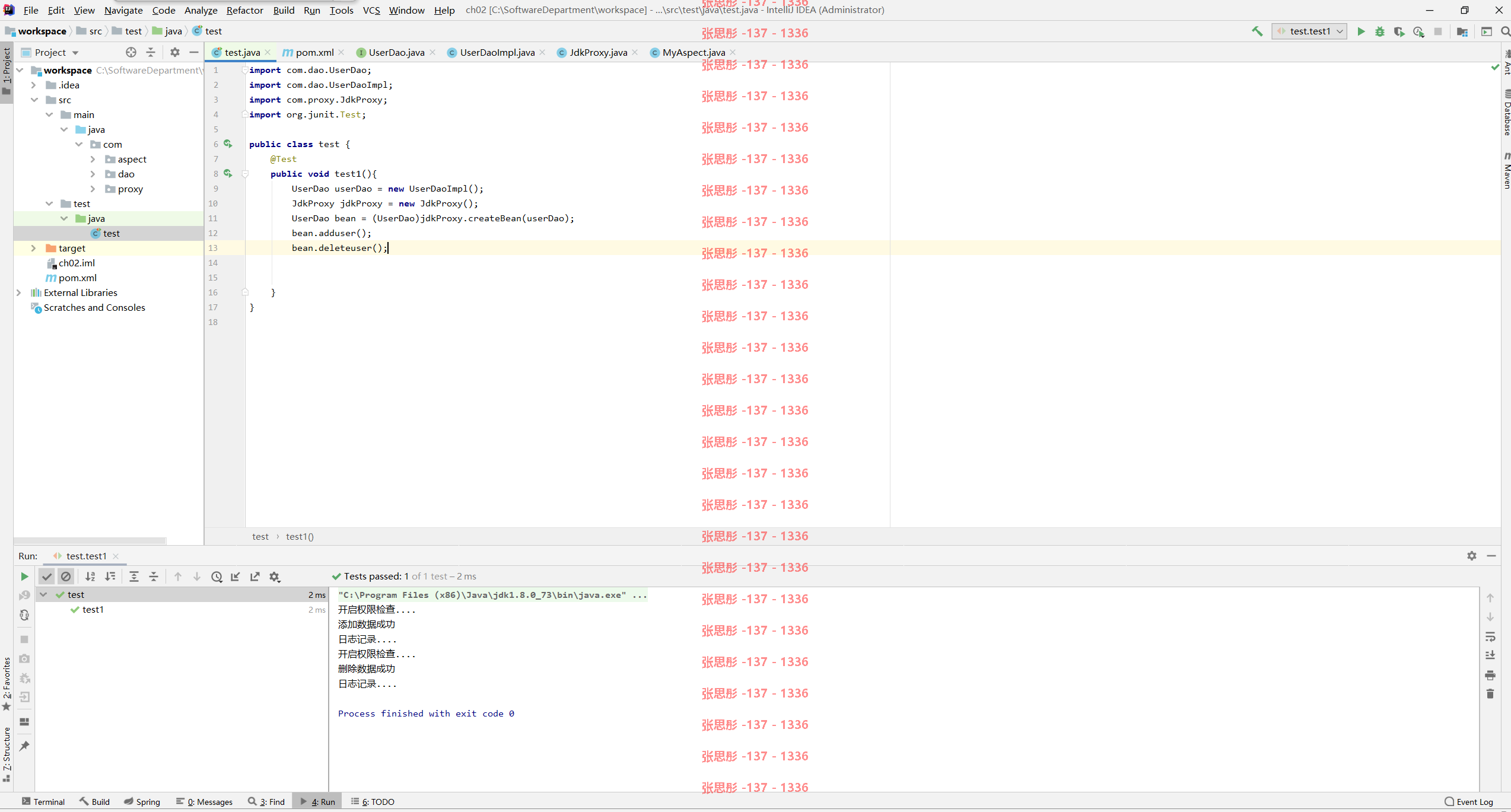Expand the aspect package
The width and height of the screenshot is (1511, 812).
(x=93, y=159)
